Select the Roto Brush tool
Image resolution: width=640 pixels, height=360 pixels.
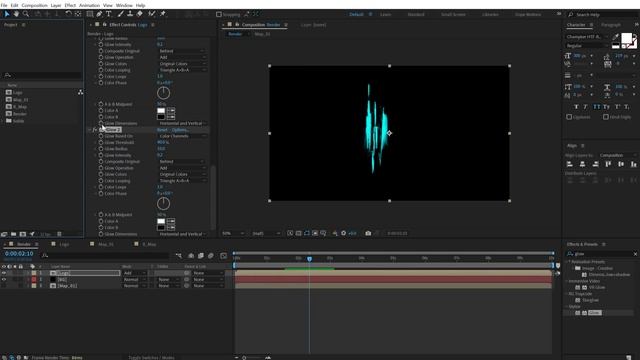tap(151, 14)
